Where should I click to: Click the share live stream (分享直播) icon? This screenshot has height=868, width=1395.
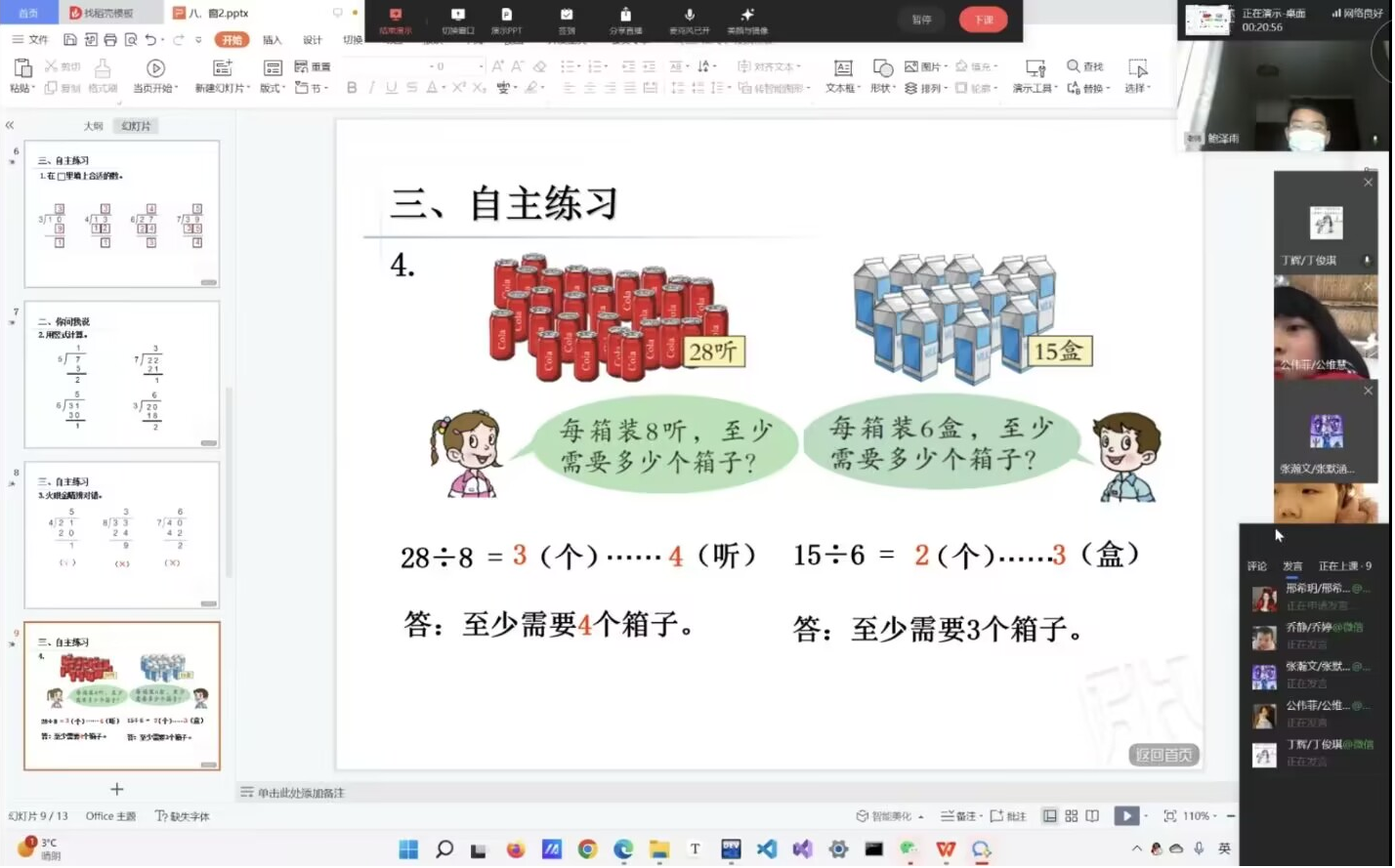pyautogui.click(x=625, y=16)
